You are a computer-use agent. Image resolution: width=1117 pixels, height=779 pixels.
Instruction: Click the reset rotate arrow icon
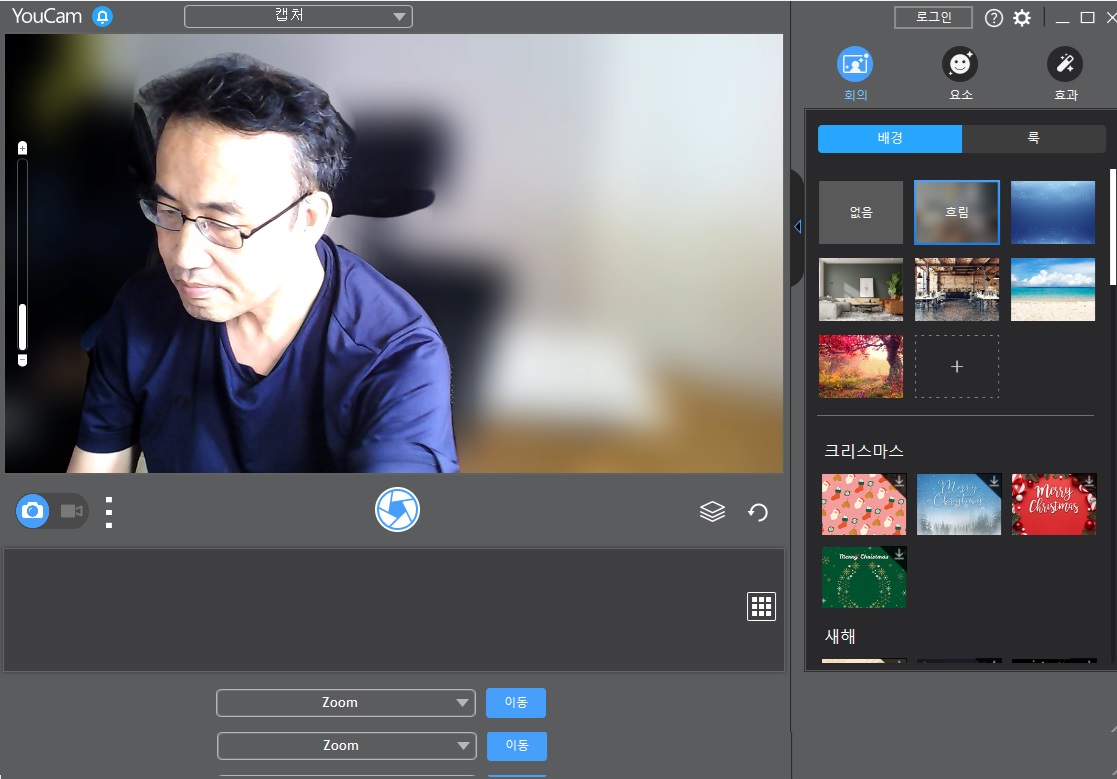pos(757,512)
